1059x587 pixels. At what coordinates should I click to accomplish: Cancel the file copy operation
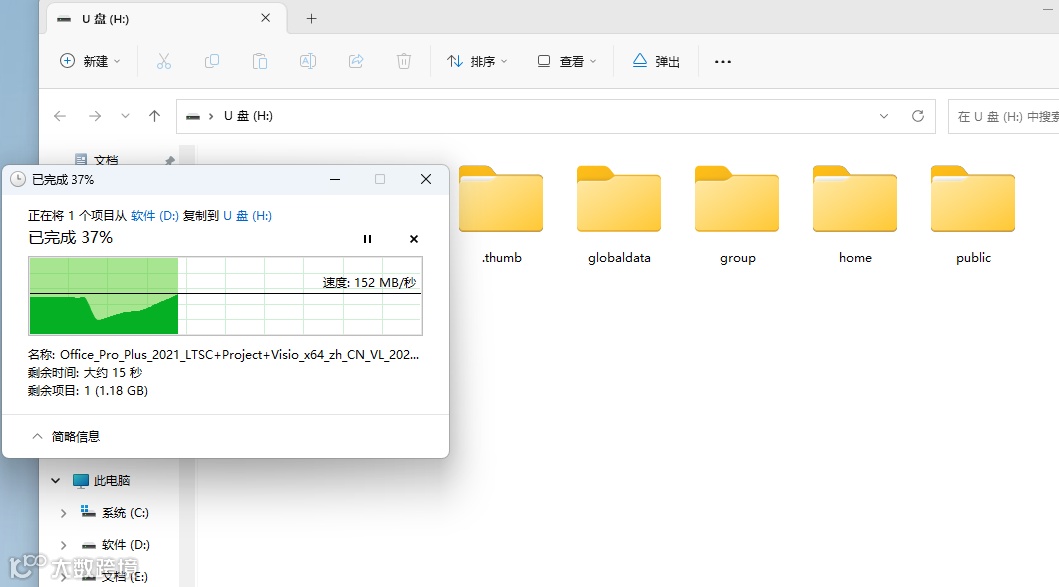coord(414,239)
